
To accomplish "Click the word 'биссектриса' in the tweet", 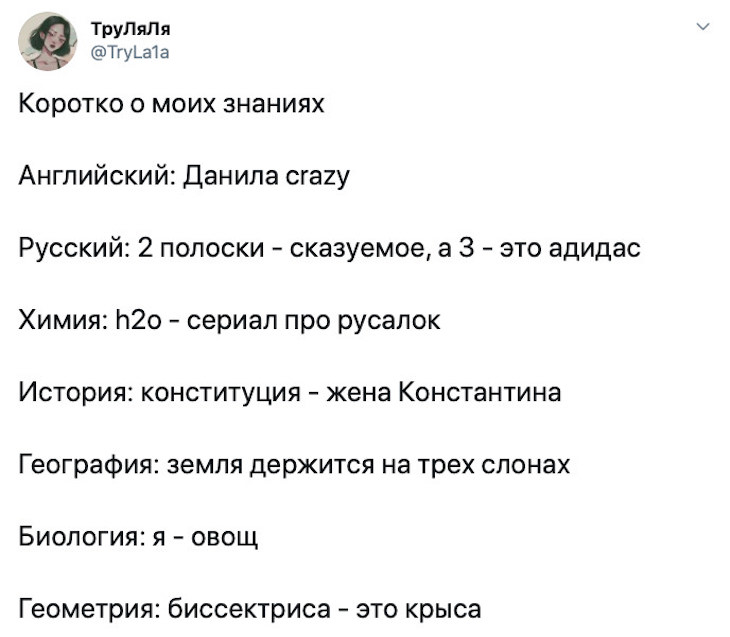I will point(249,609).
